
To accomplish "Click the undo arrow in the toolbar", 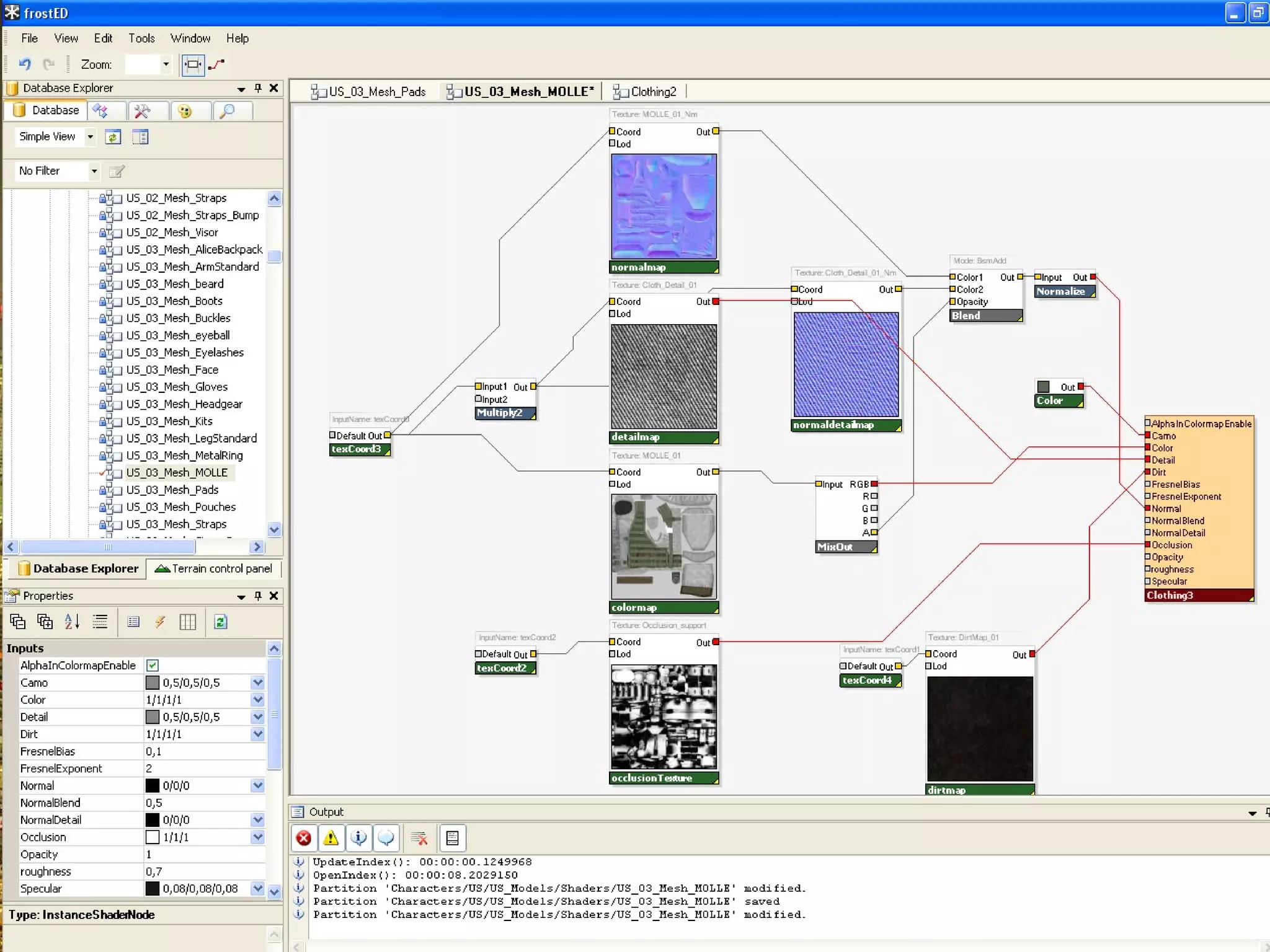I will (24, 64).
